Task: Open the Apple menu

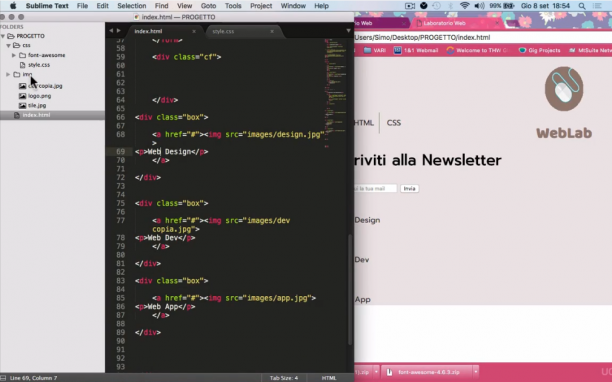Action: (13, 6)
